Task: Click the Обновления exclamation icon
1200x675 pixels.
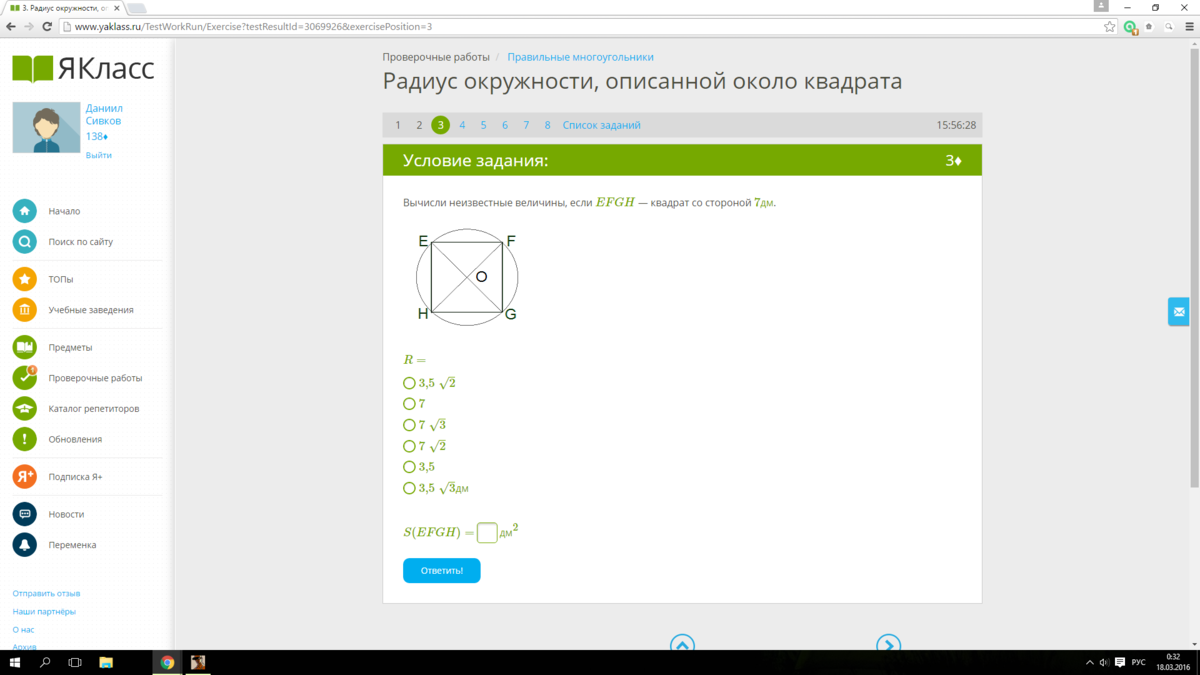Action: click(25, 439)
